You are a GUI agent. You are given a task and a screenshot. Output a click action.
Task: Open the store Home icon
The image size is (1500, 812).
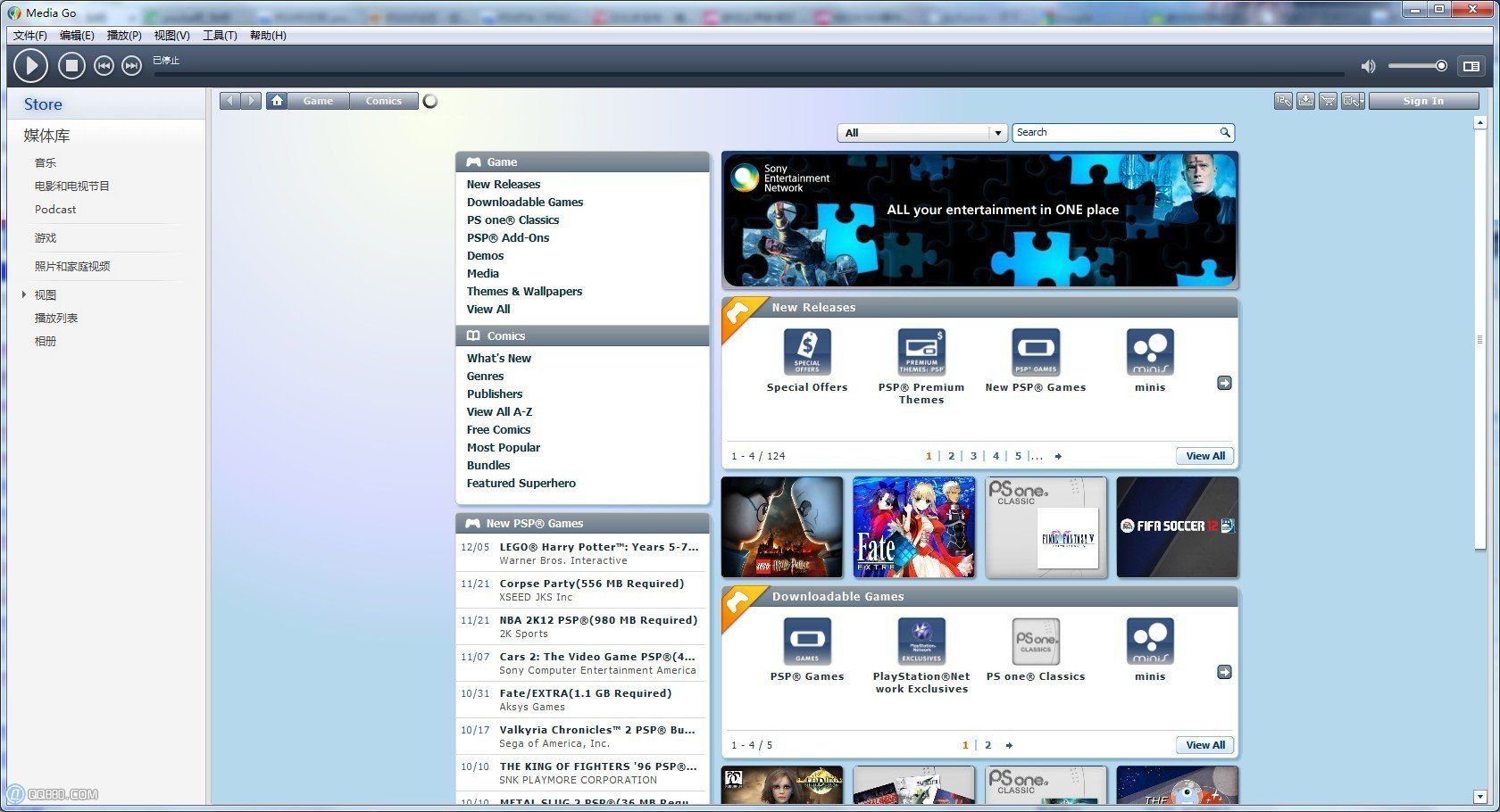[x=277, y=101]
